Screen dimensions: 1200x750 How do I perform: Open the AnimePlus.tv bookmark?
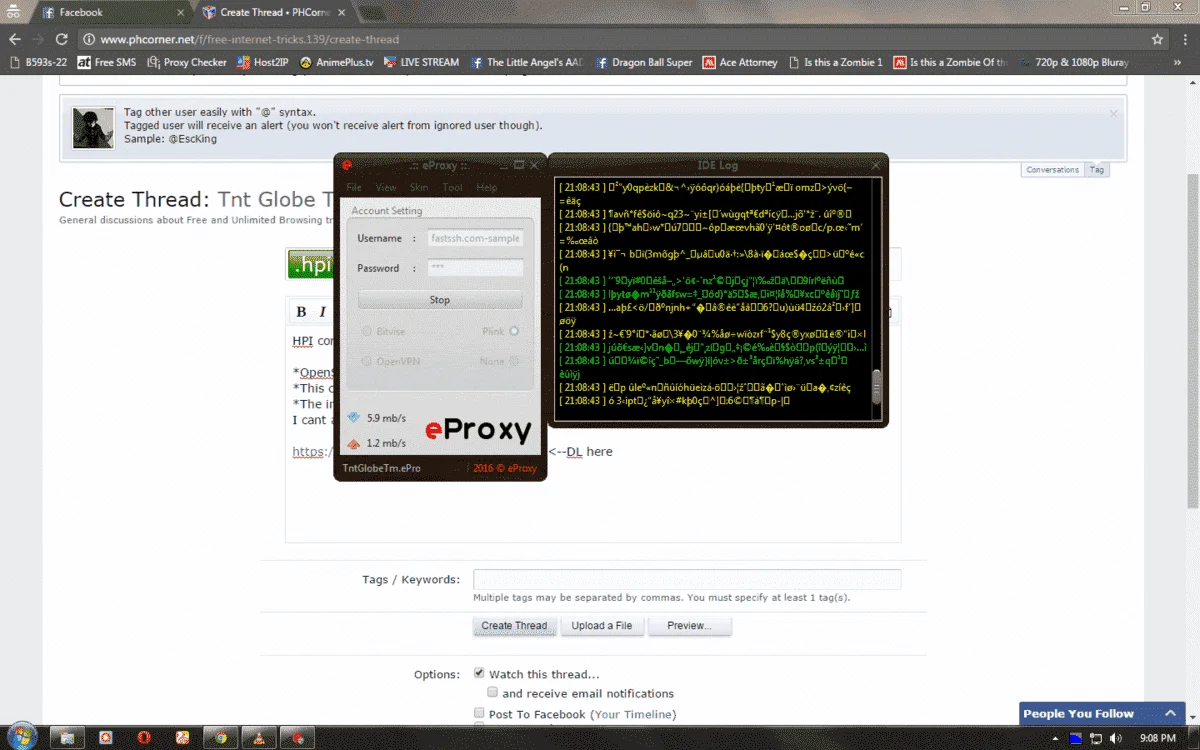(x=337, y=62)
